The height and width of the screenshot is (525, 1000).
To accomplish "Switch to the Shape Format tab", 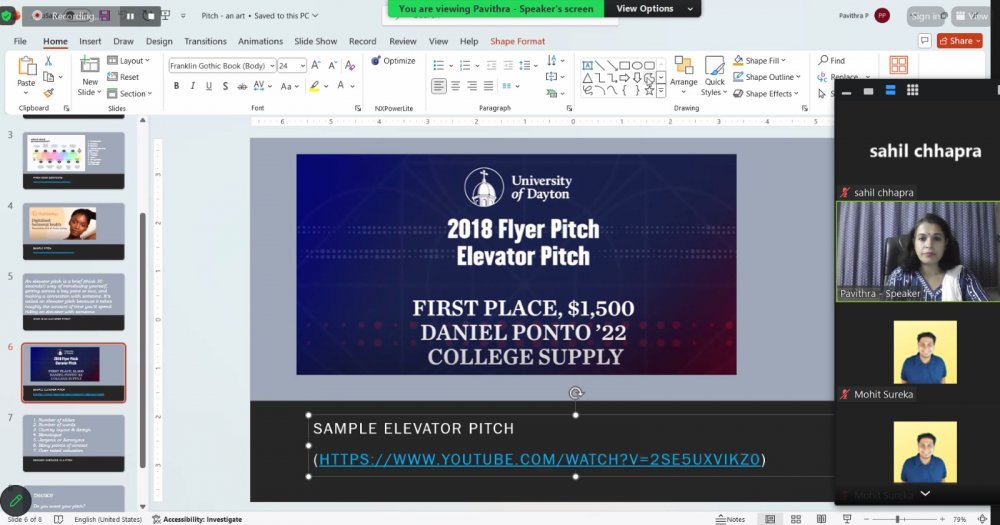I will 517,41.
